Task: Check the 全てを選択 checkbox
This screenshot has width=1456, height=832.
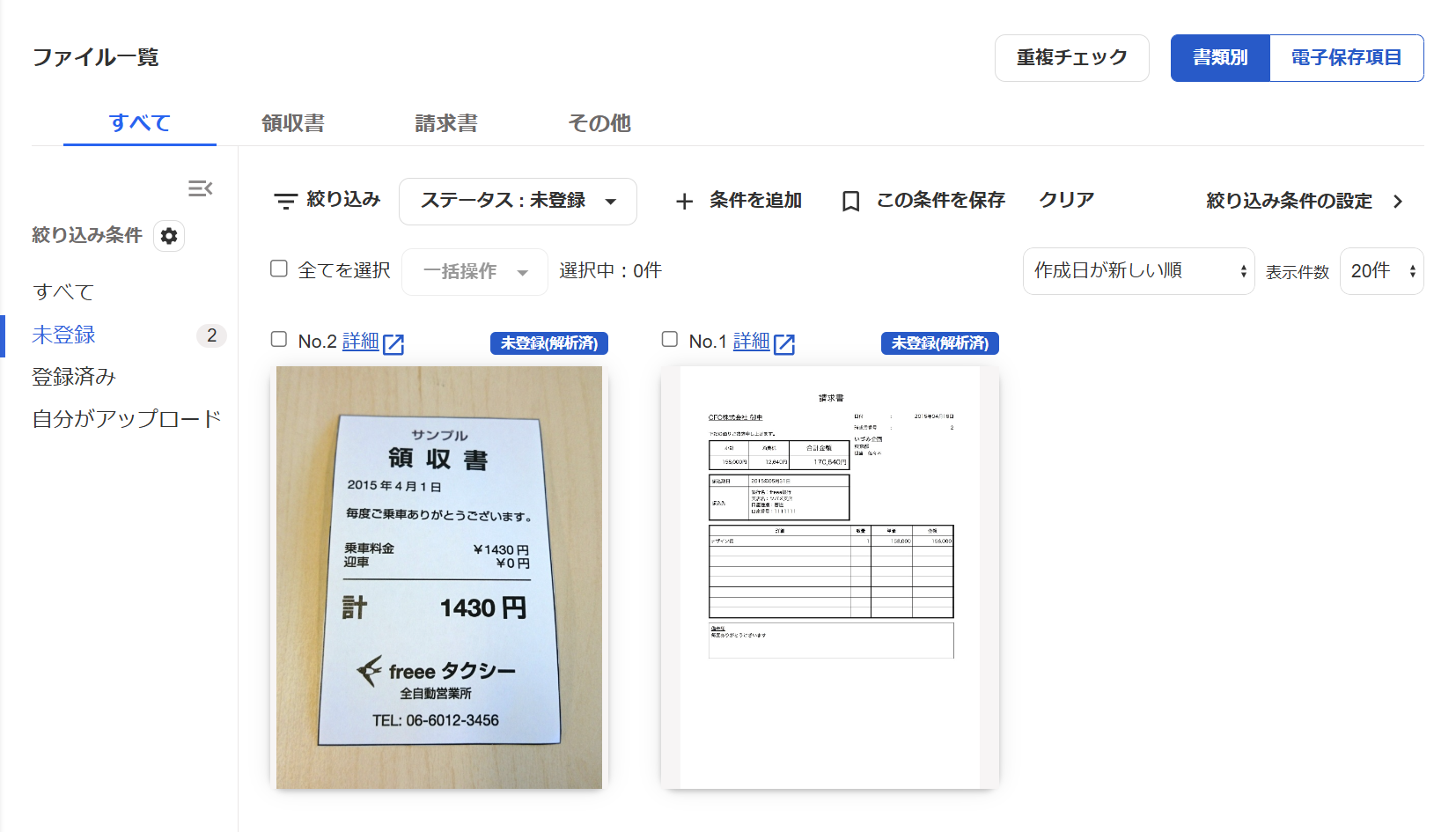Action: tap(279, 269)
